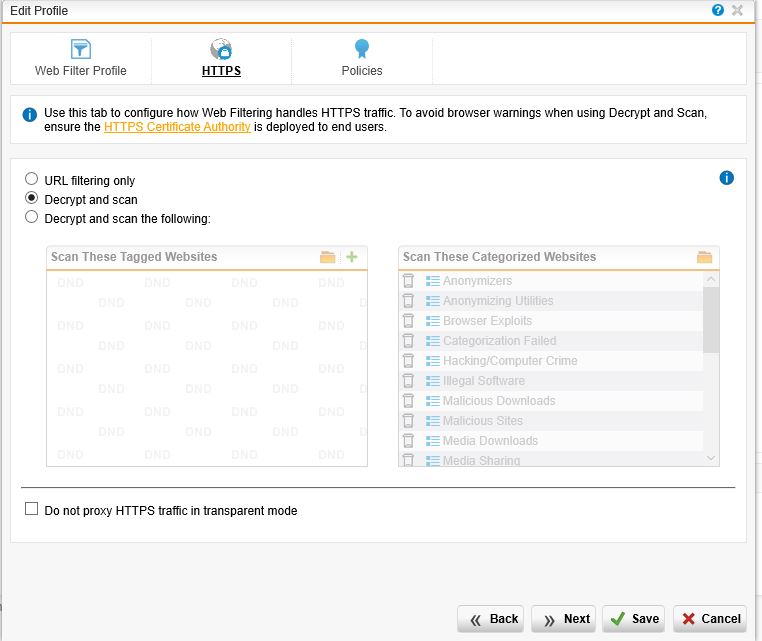Delete the Browser Exploits category
The image size is (762, 641).
[x=408, y=321]
